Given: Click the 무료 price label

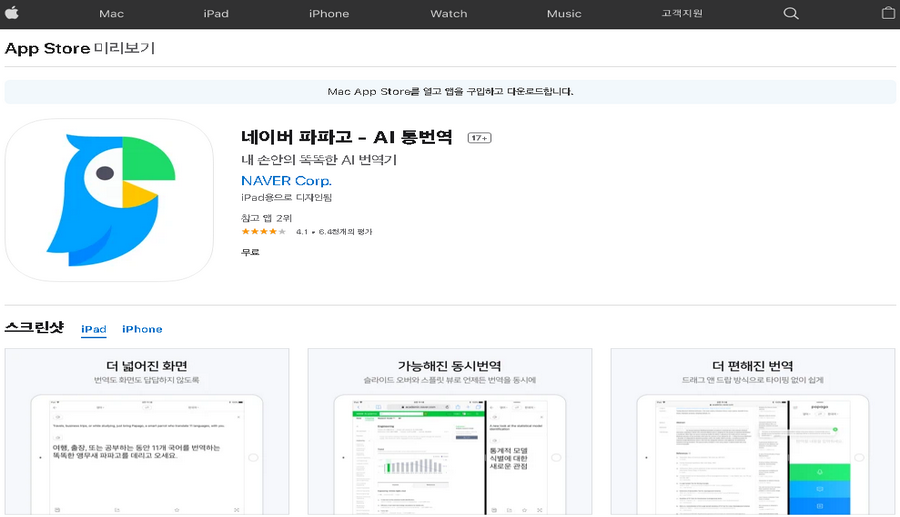Looking at the screenshot, I should tap(250, 252).
